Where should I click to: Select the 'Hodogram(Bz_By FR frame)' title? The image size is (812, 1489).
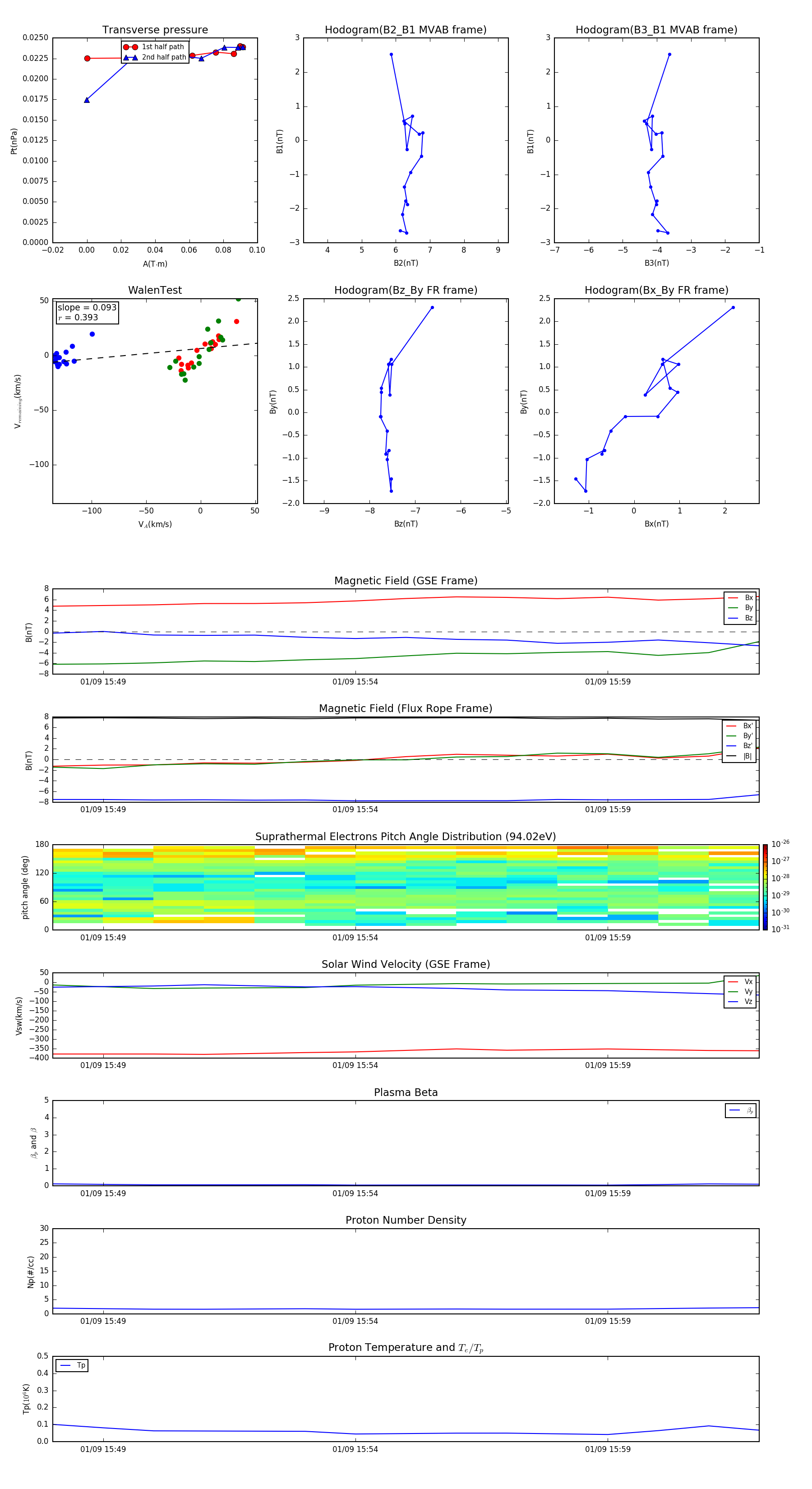tap(406, 290)
